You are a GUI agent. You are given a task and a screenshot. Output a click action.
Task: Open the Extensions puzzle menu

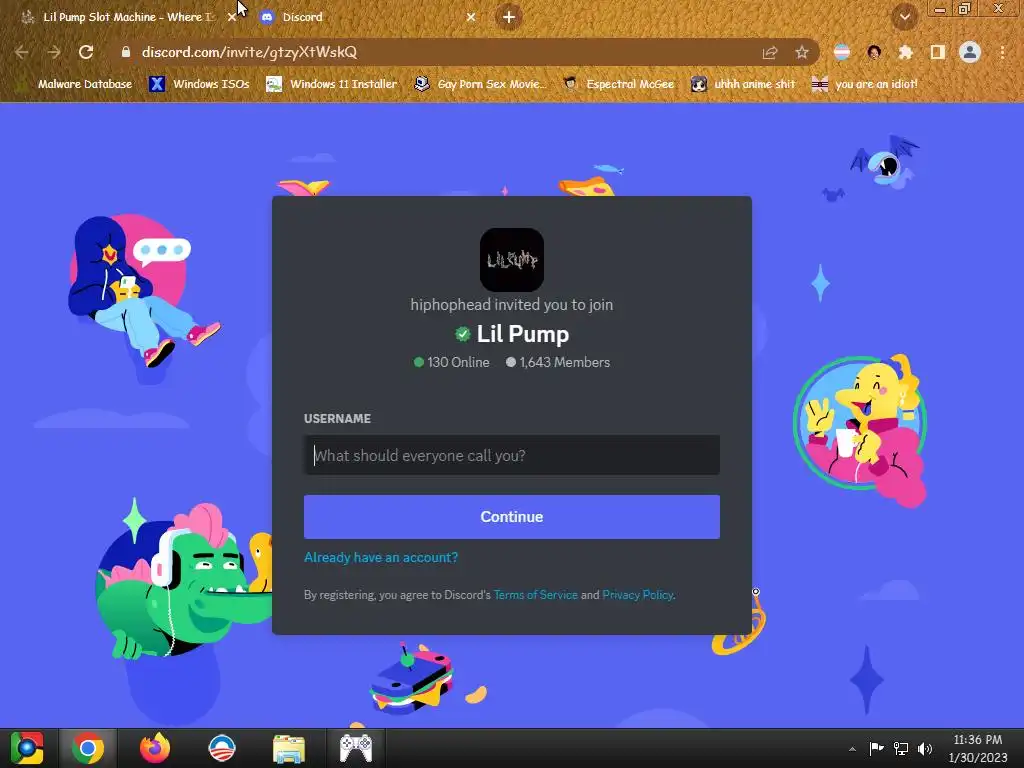tap(905, 52)
